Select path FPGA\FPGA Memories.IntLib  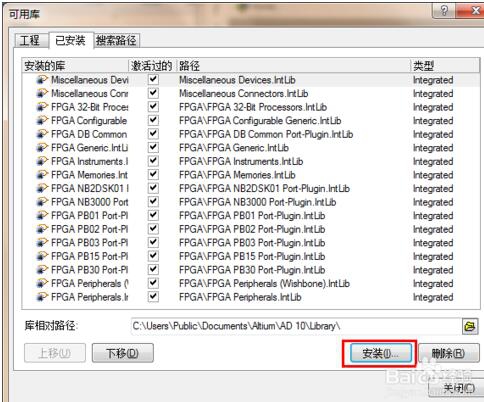point(237,175)
